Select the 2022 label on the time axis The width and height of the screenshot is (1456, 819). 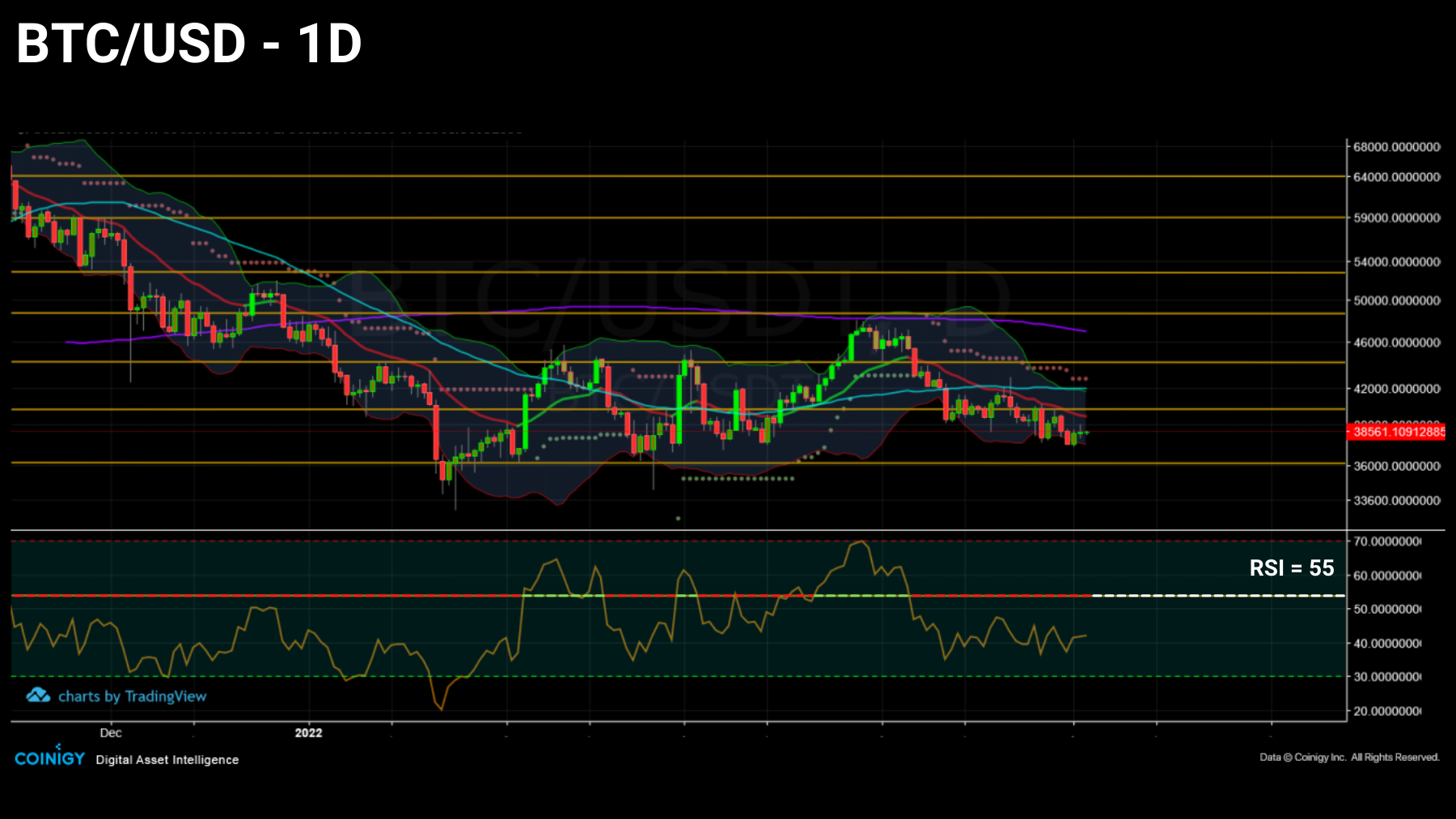(307, 733)
